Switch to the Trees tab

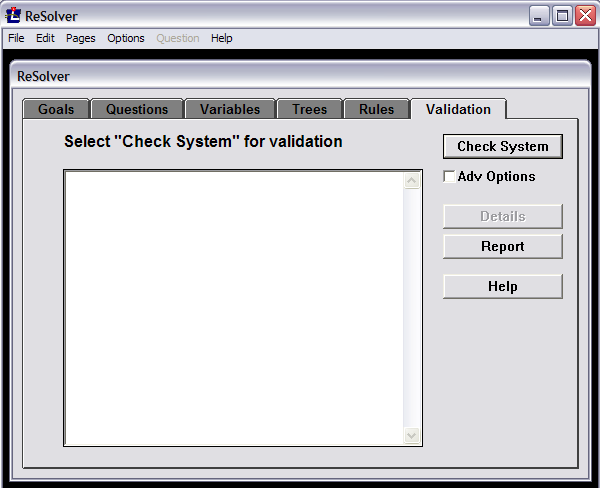point(310,109)
